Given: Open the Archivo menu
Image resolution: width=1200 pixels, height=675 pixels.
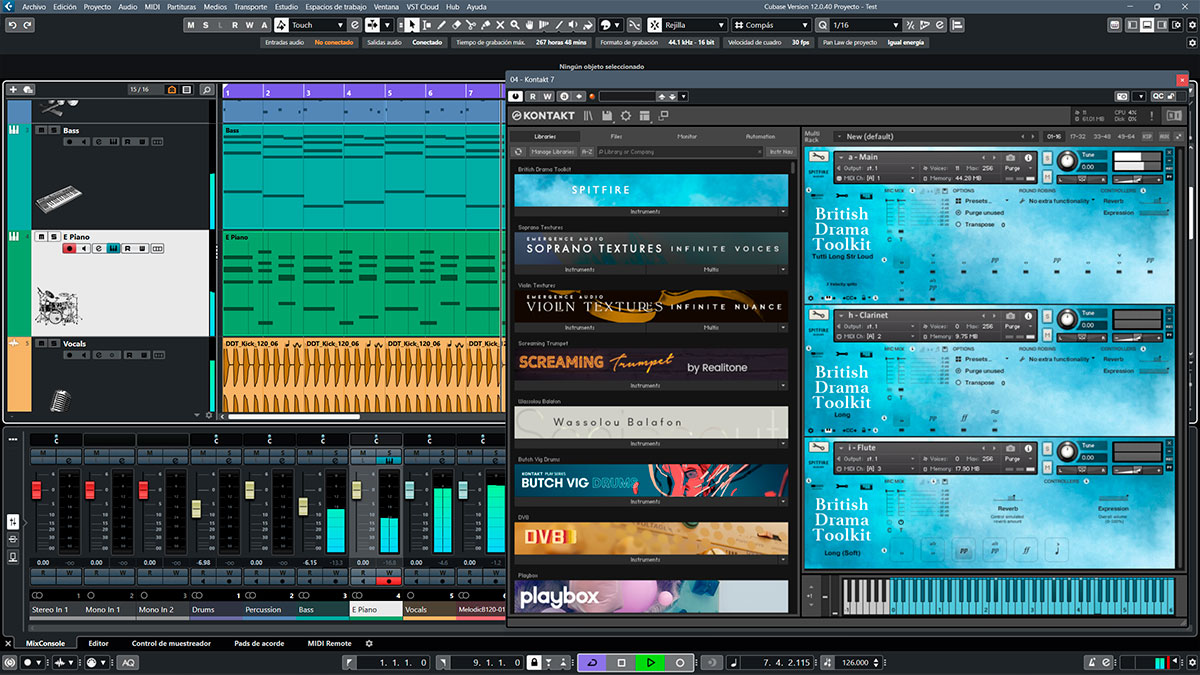Looking at the screenshot, I should point(33,6).
